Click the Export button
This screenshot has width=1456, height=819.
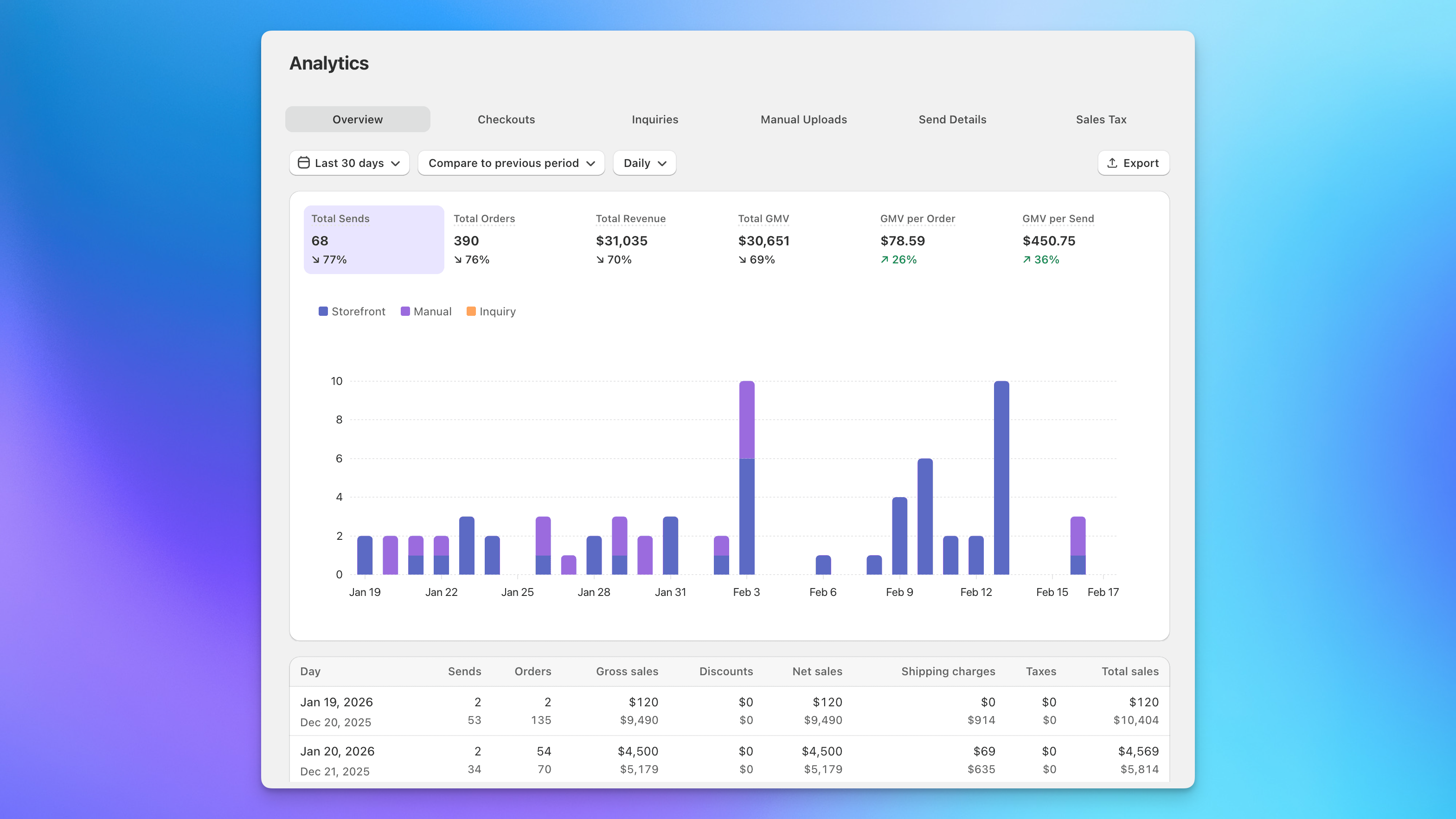point(1133,163)
